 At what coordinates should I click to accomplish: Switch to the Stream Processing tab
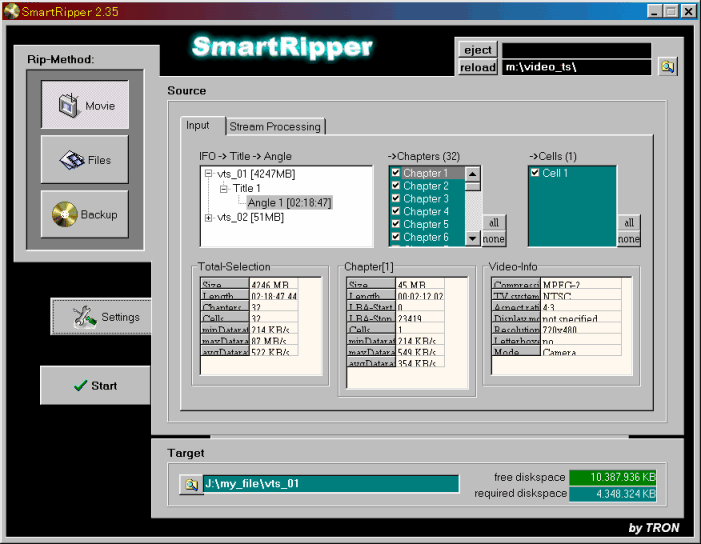click(x=275, y=127)
